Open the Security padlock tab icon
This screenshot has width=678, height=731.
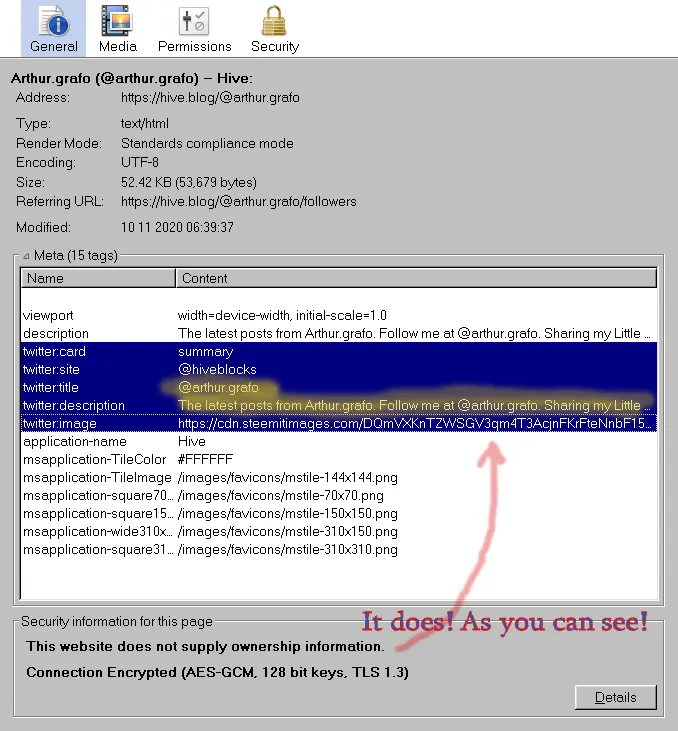(275, 28)
